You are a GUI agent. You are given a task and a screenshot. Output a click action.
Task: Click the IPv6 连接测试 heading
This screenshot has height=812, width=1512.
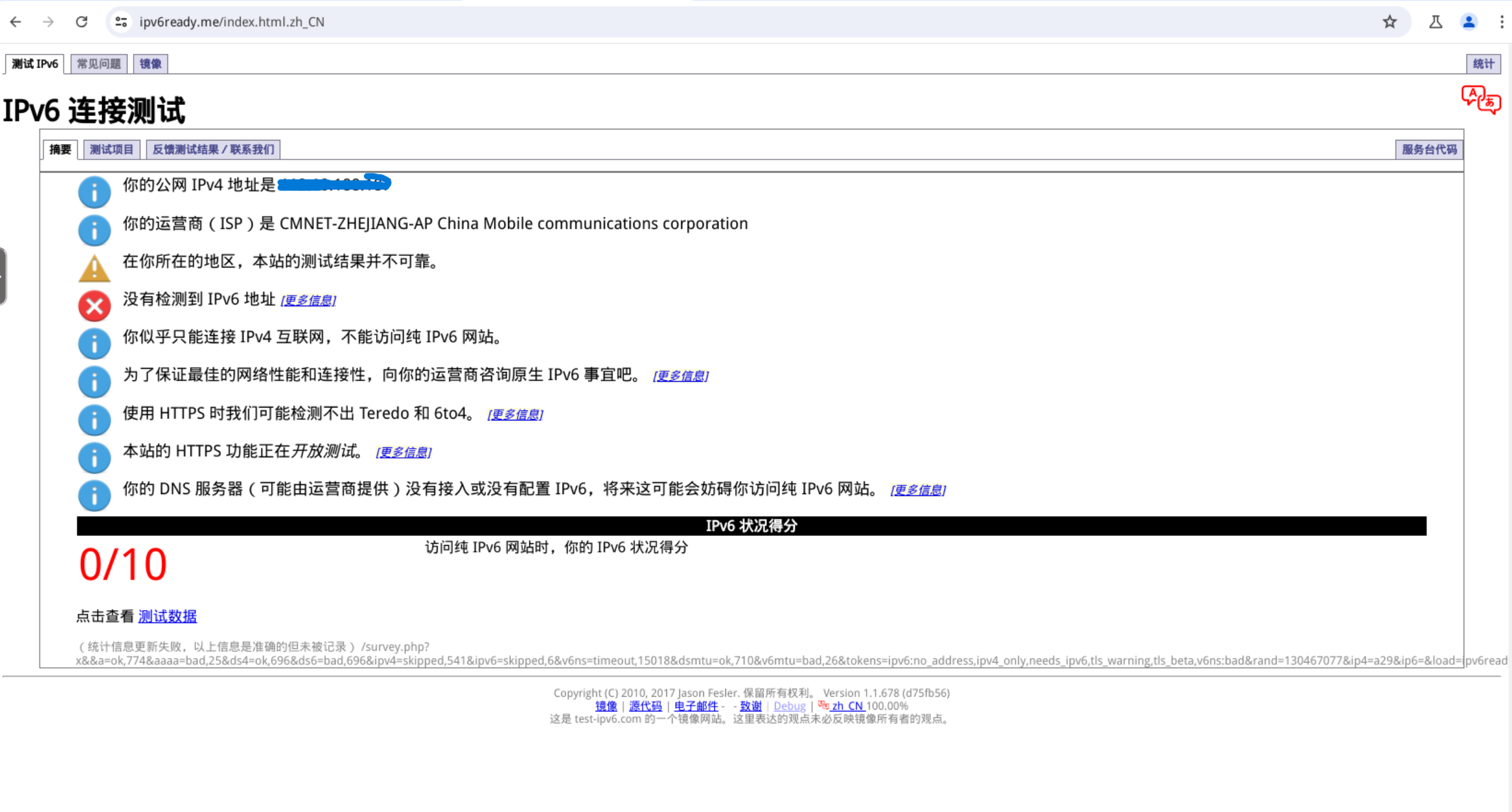click(x=94, y=111)
